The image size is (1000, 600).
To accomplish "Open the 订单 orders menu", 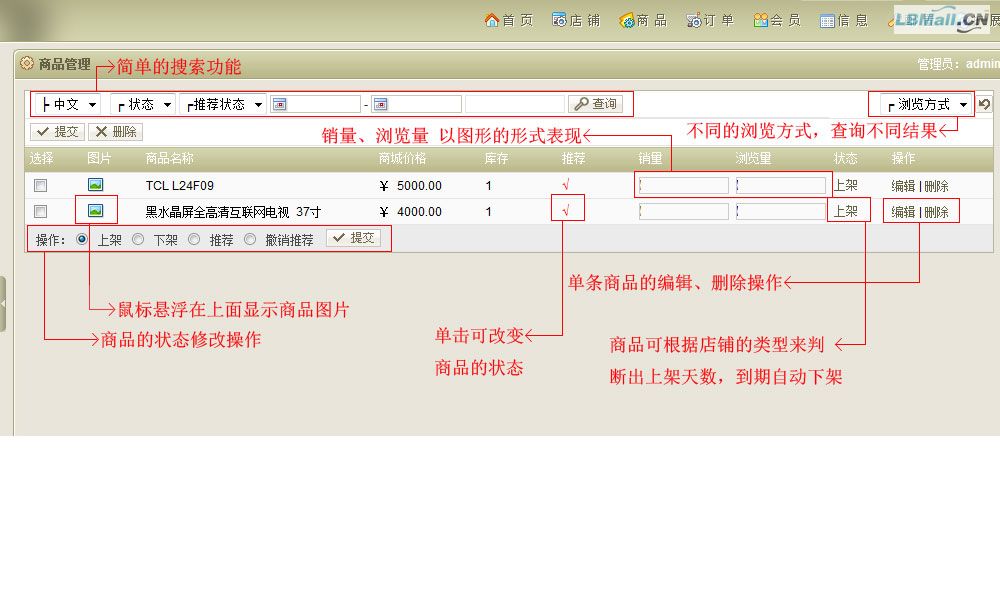I will coord(710,20).
